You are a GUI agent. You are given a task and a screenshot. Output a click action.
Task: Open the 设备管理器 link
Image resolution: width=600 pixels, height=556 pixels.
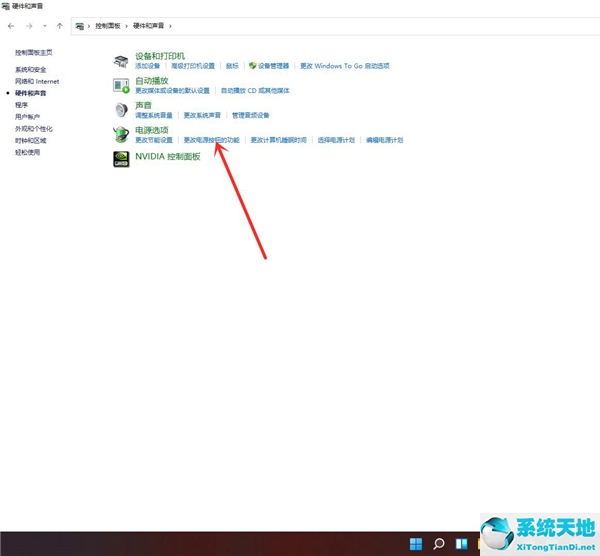[x=273, y=66]
